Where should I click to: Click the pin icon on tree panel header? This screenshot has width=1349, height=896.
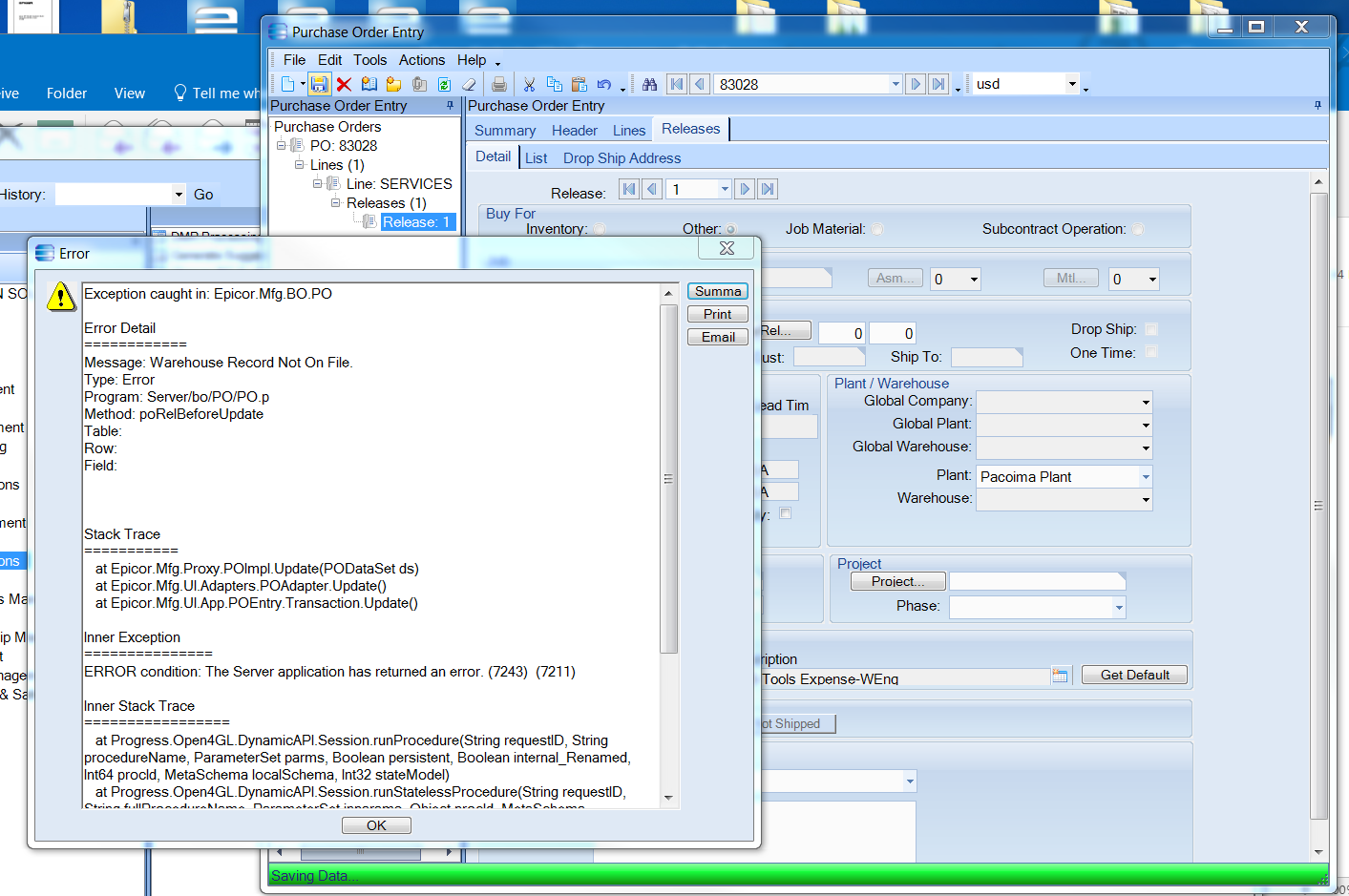tap(451, 106)
